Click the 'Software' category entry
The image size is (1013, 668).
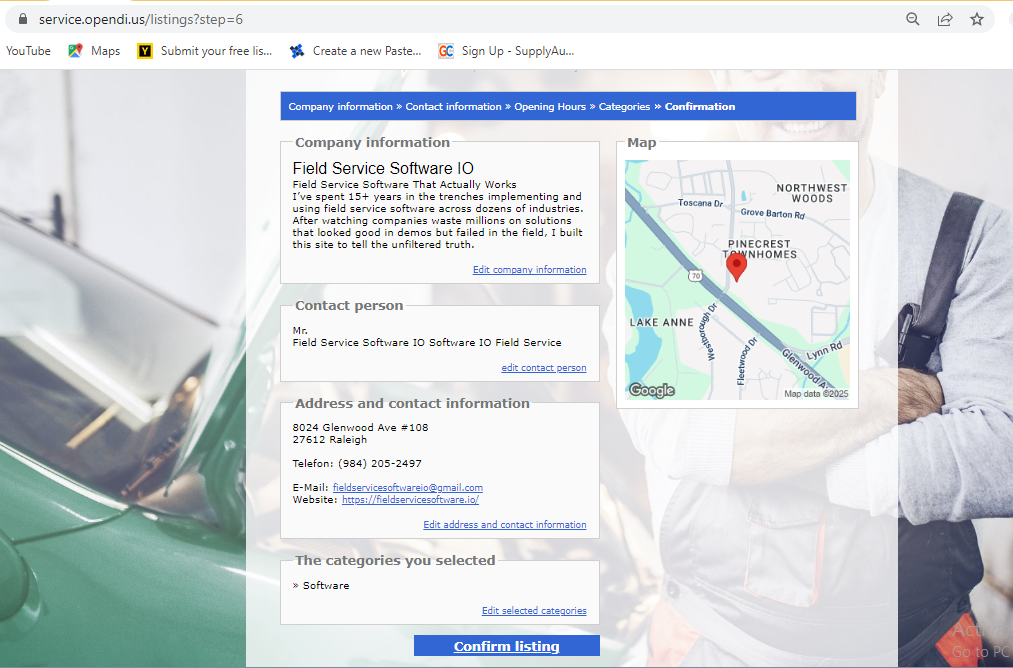[326, 585]
